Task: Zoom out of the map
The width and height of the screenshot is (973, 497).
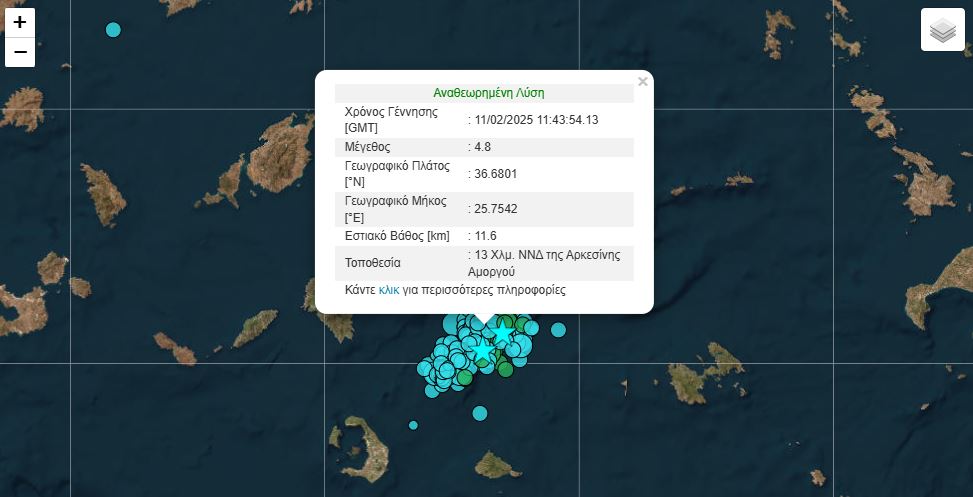Action: [20, 52]
